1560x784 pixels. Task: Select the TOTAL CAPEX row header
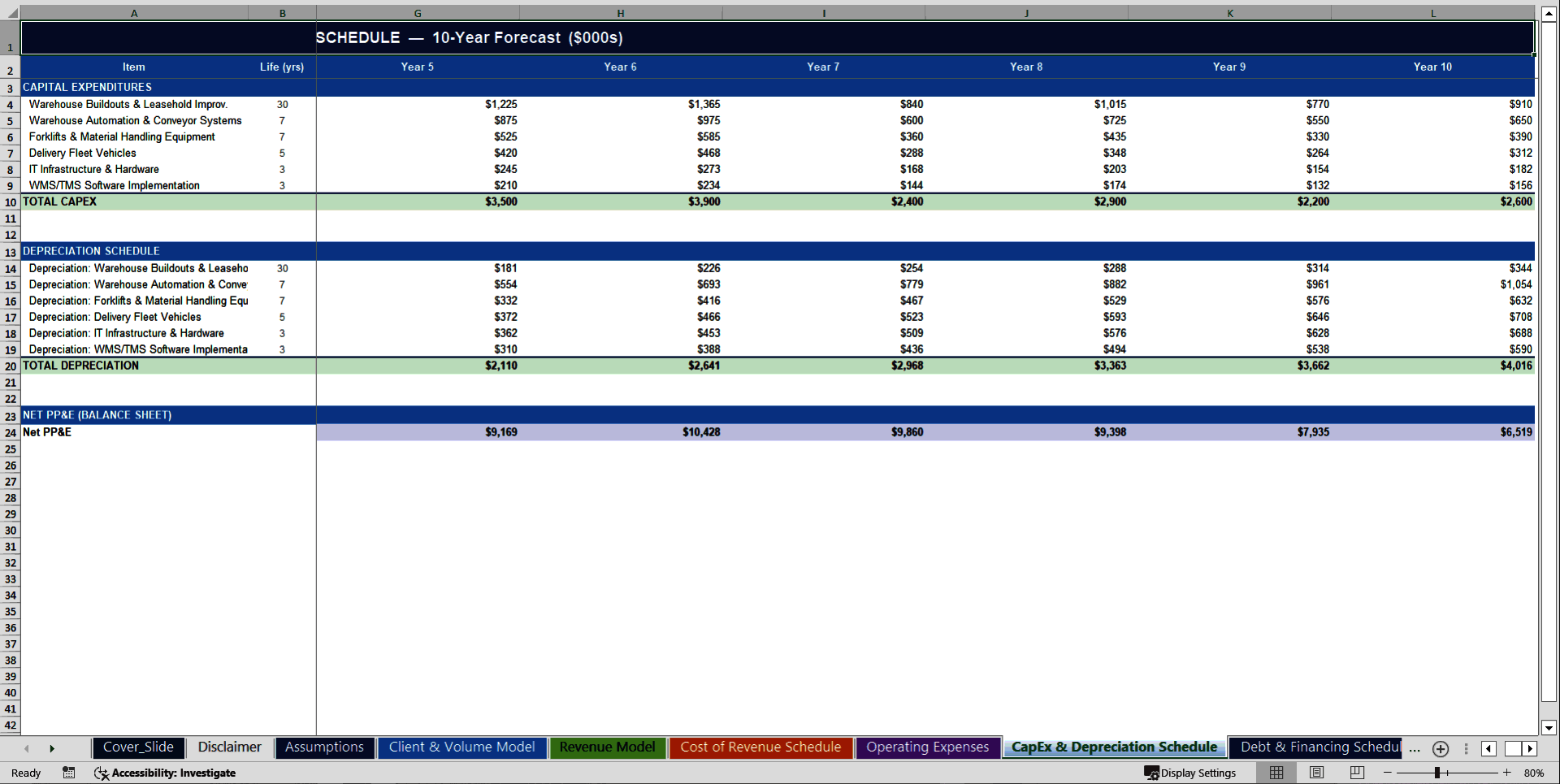10,201
